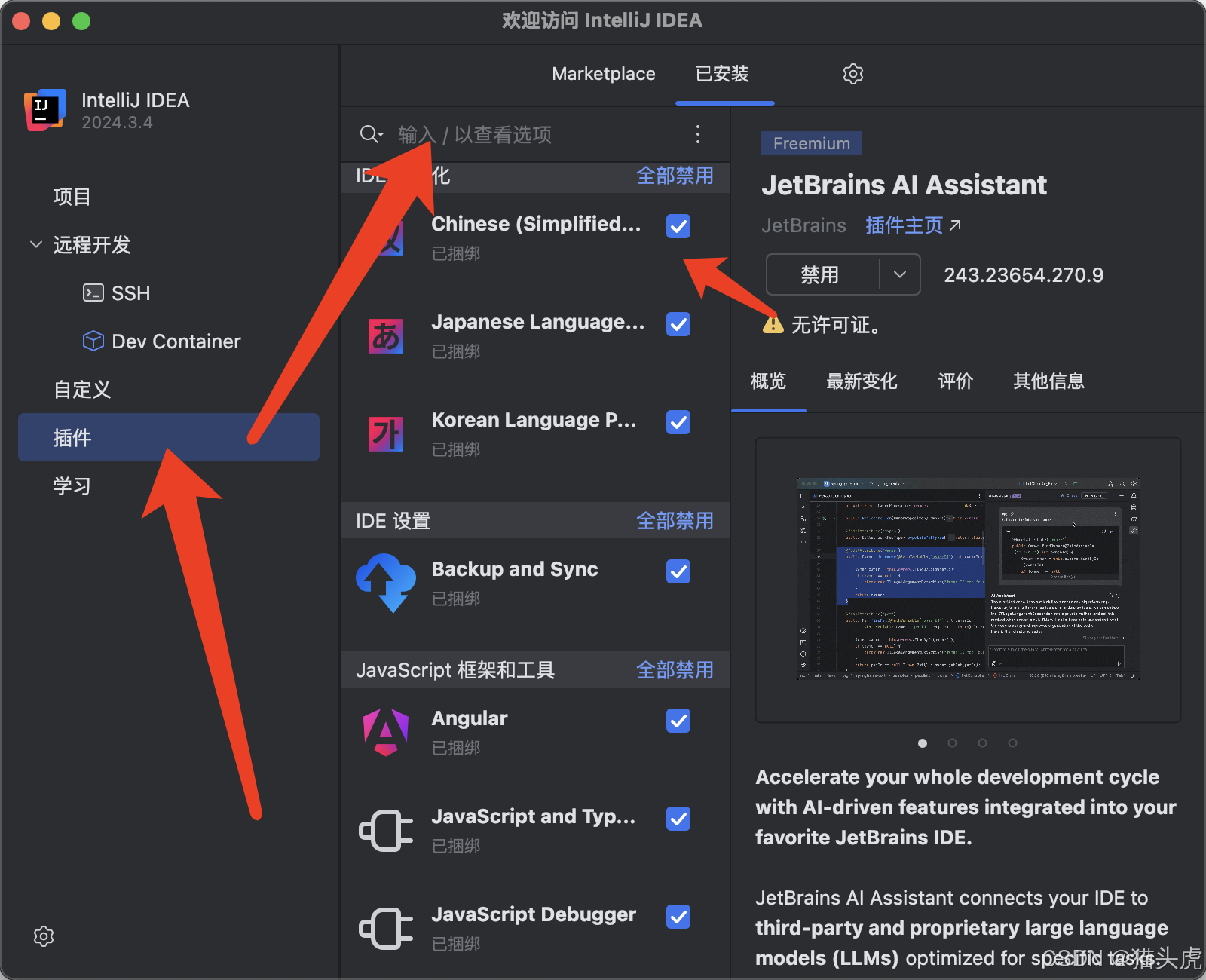The image size is (1206, 980).
Task: Open the 概览 tab
Action: [x=768, y=381]
